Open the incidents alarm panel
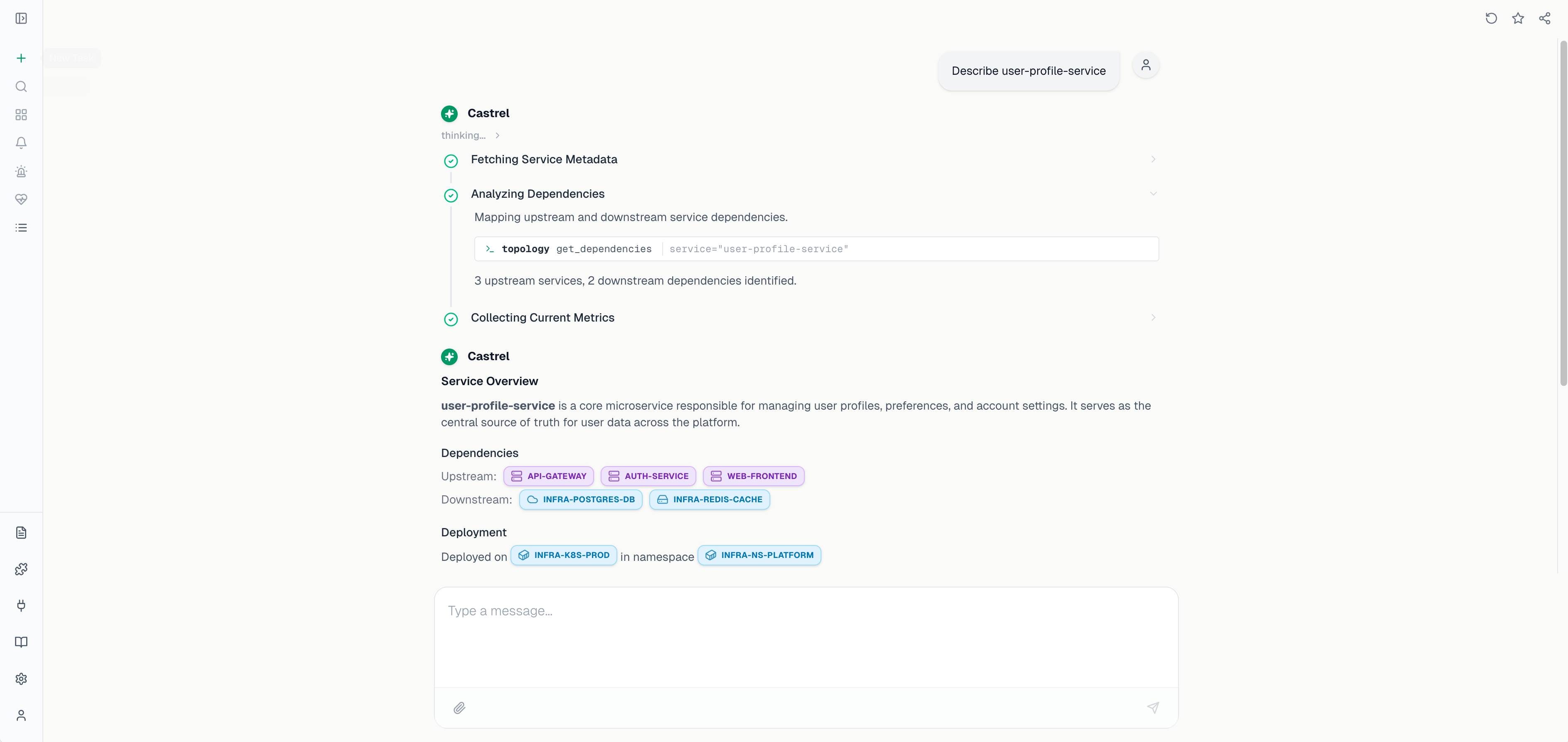Viewport: 1568px width, 742px height. click(21, 172)
